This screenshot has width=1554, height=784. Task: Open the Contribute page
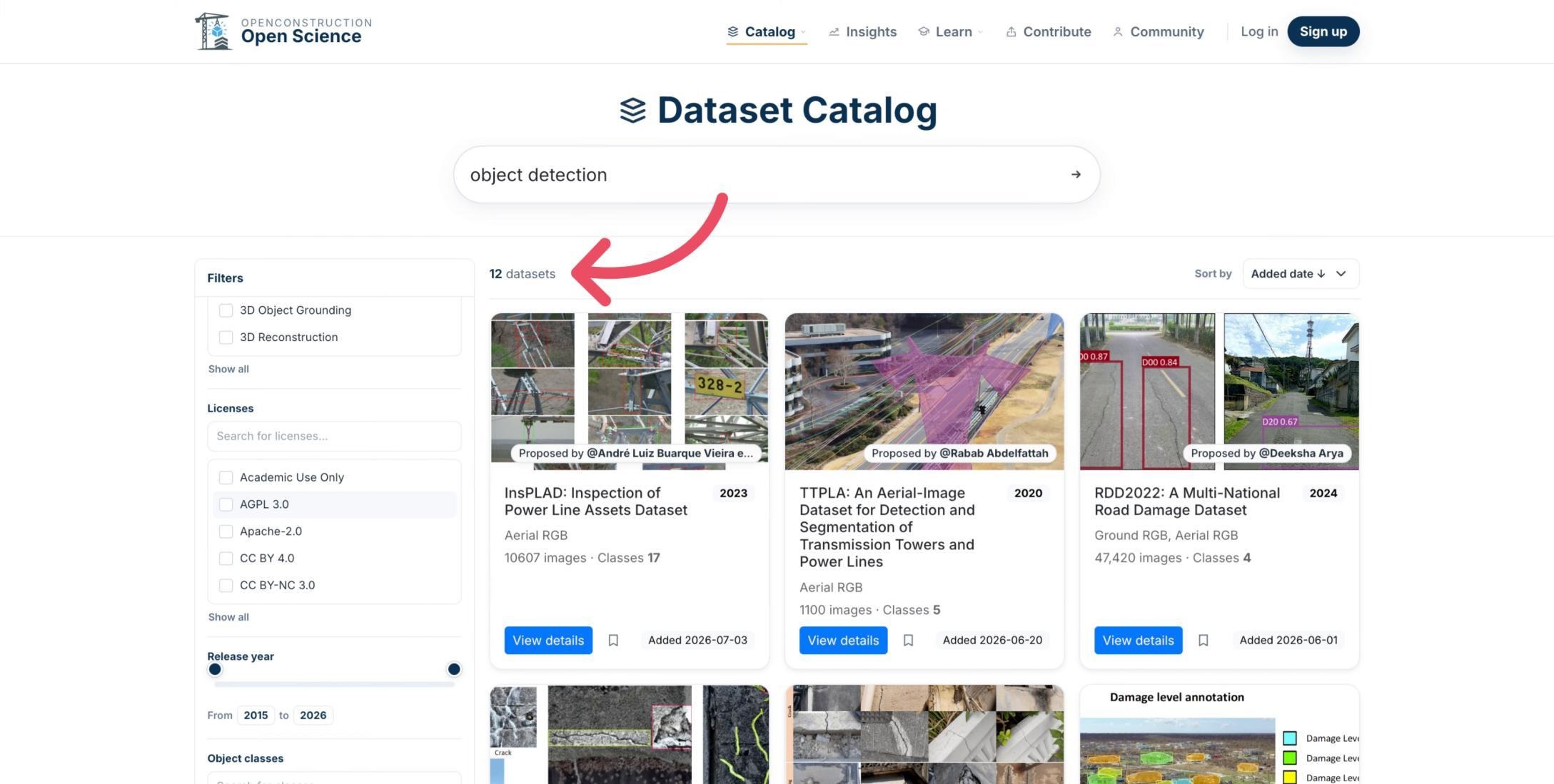(1048, 31)
